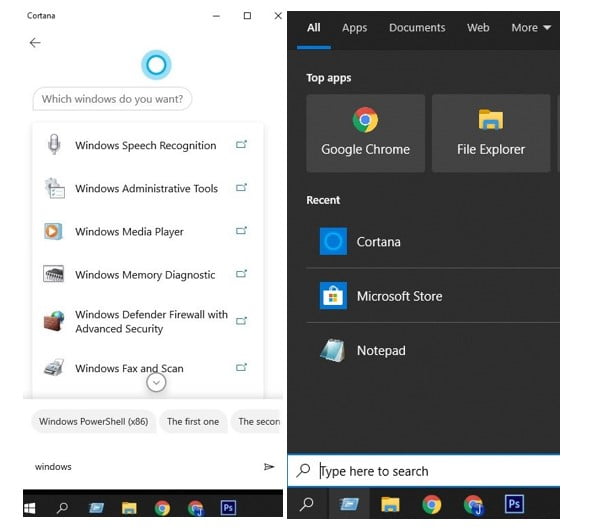Open File Explorer on the right taskbar
This screenshot has height=532, width=589.
[390, 504]
